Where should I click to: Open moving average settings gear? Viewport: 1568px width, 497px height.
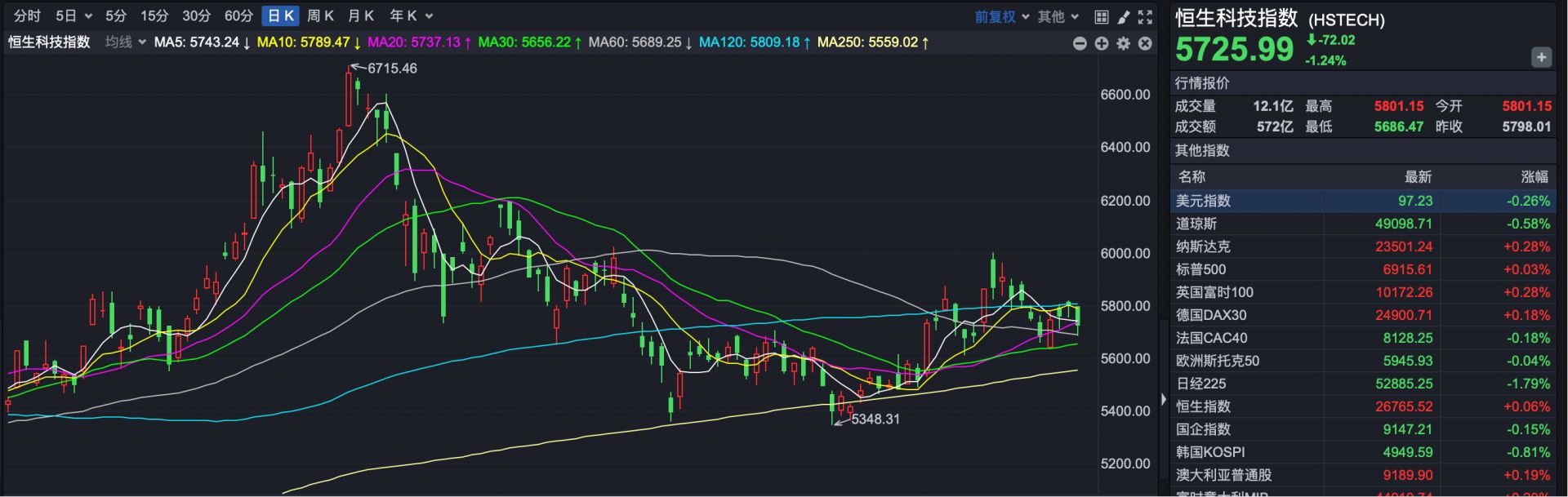click(x=1124, y=43)
